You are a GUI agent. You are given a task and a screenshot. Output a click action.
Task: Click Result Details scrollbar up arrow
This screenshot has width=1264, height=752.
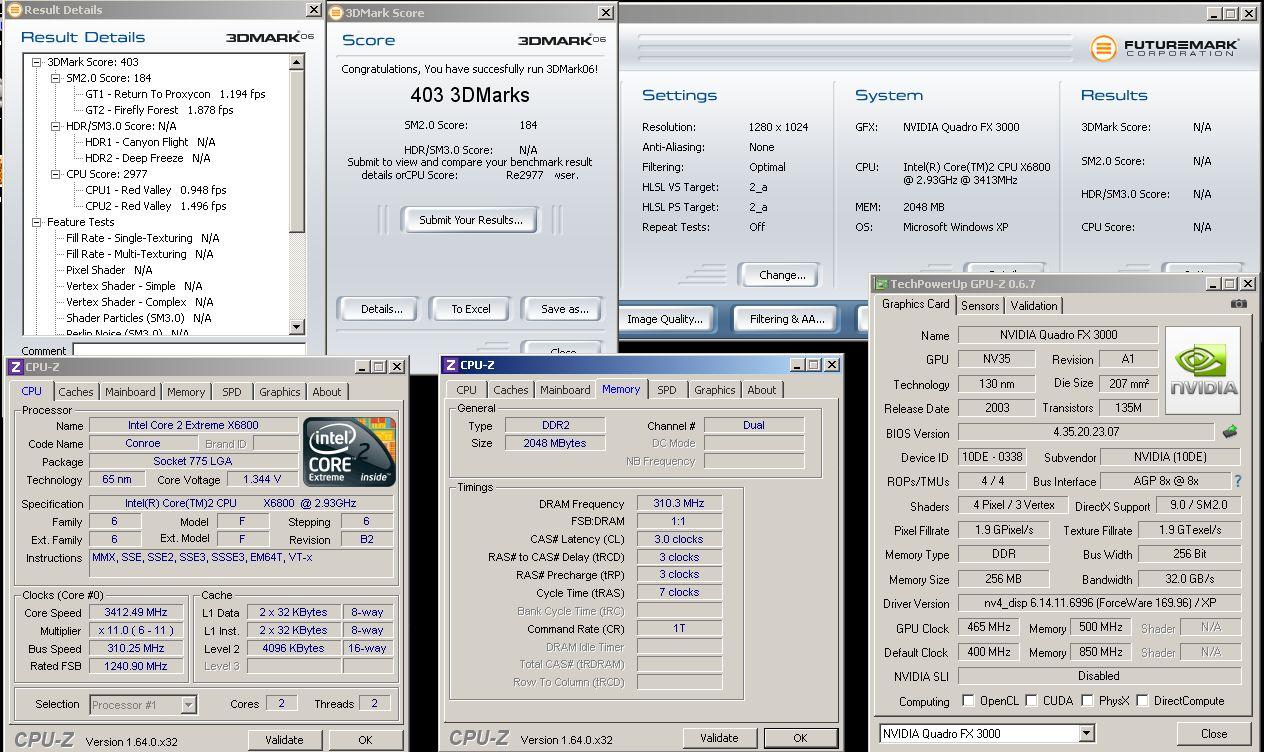tap(297, 62)
